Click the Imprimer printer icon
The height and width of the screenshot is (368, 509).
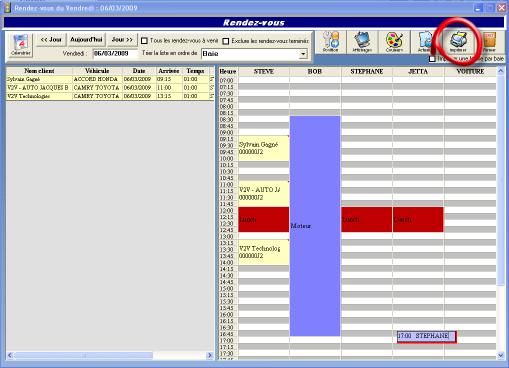click(458, 42)
